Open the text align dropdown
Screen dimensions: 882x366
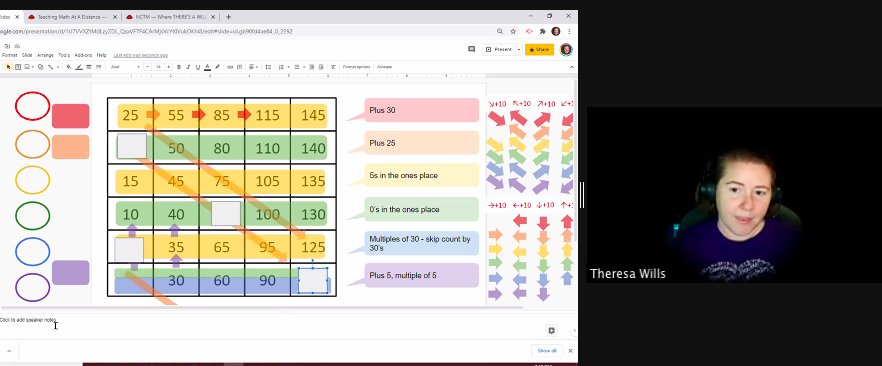254,67
